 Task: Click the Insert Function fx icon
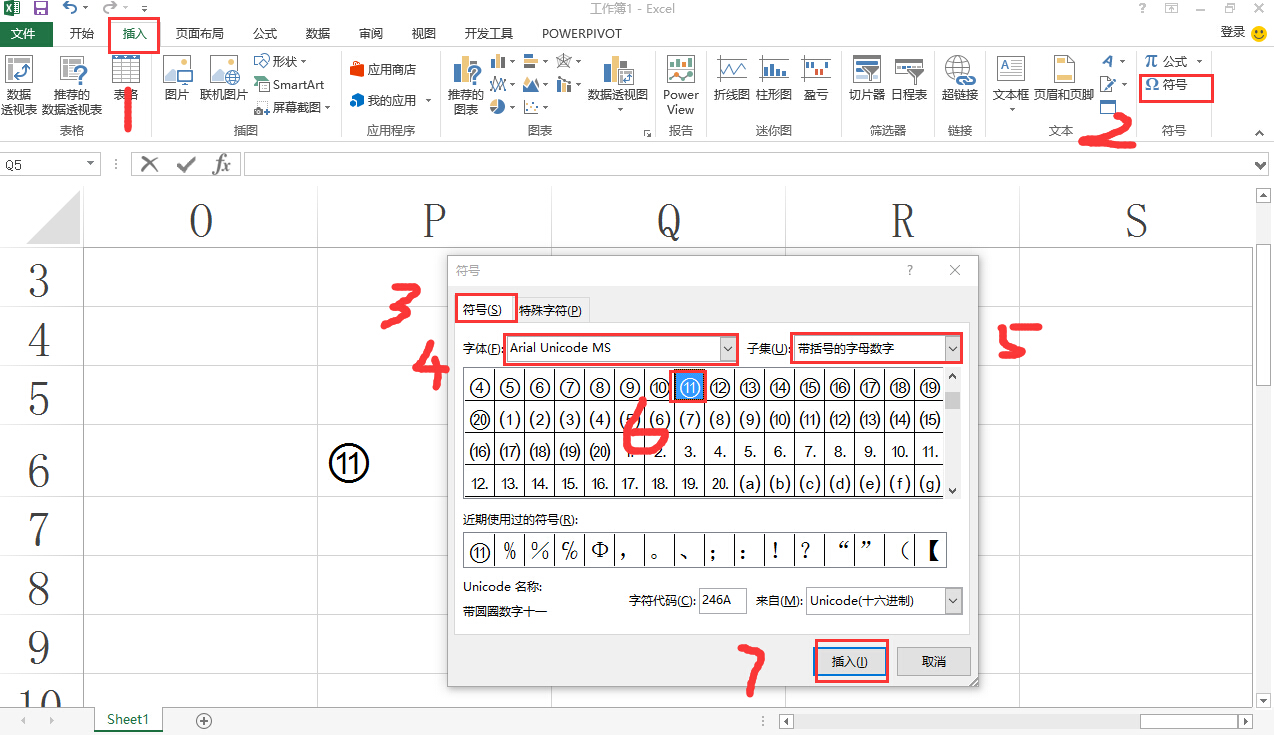tap(222, 164)
